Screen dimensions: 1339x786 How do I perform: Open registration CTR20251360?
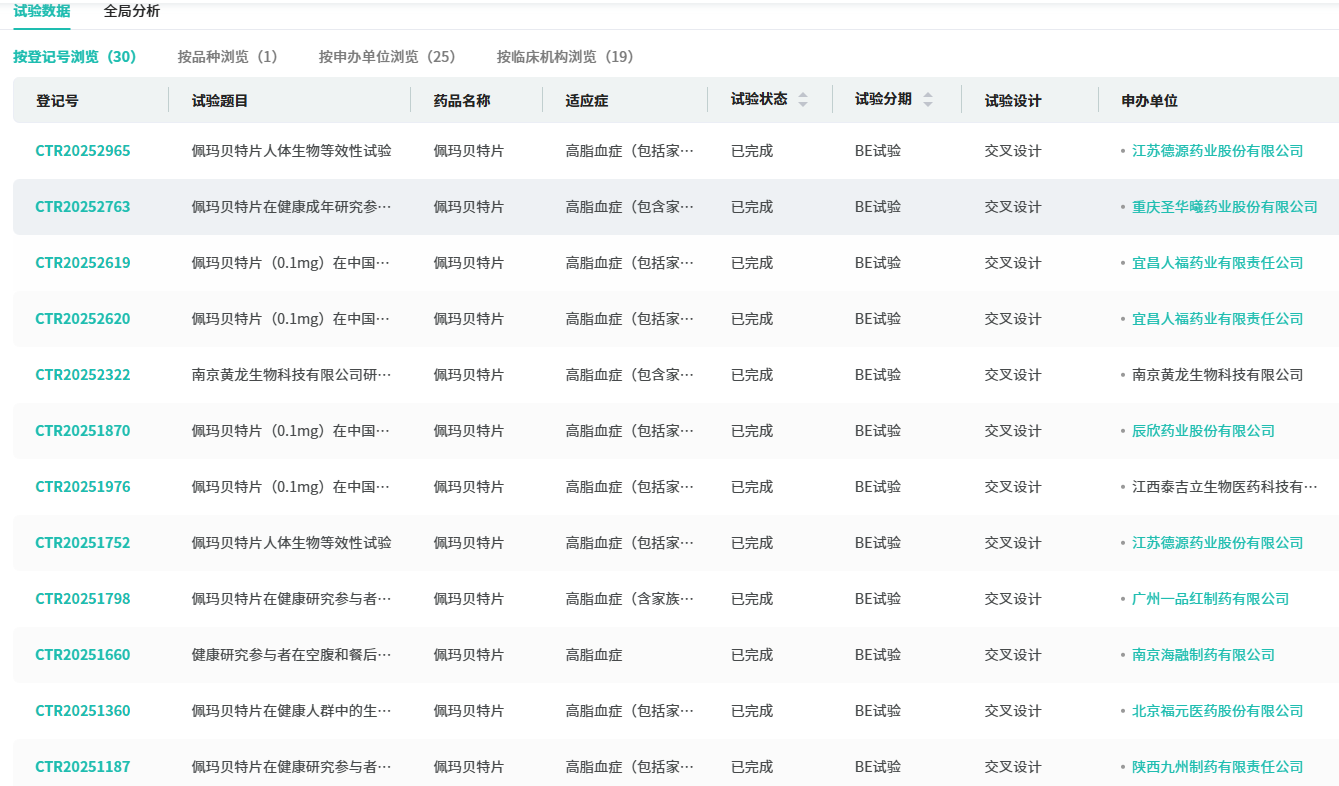pyautogui.click(x=83, y=711)
